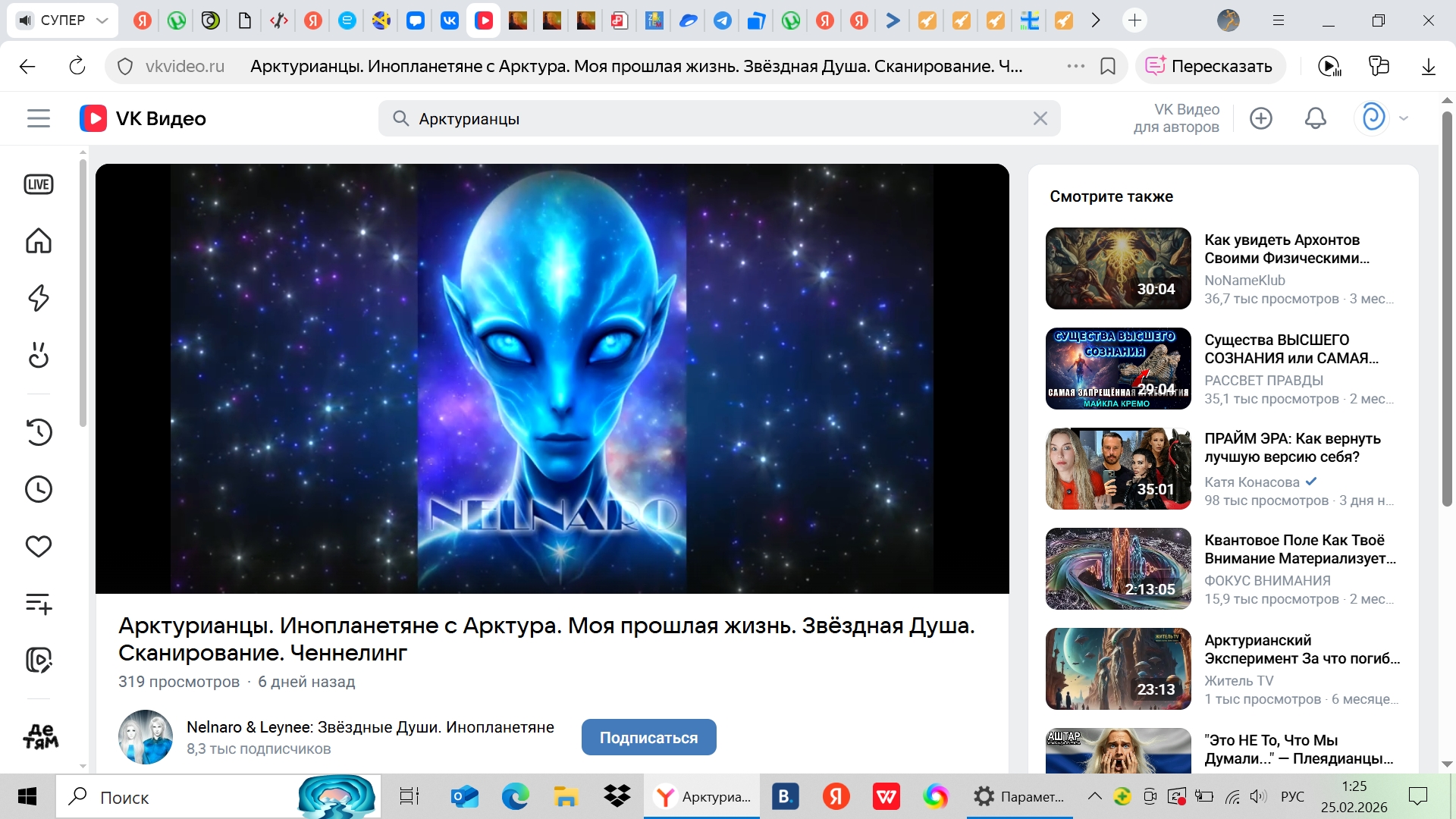Click the 'Пересказать' button
Image resolution: width=1456 pixels, height=819 pixels.
click(1210, 67)
